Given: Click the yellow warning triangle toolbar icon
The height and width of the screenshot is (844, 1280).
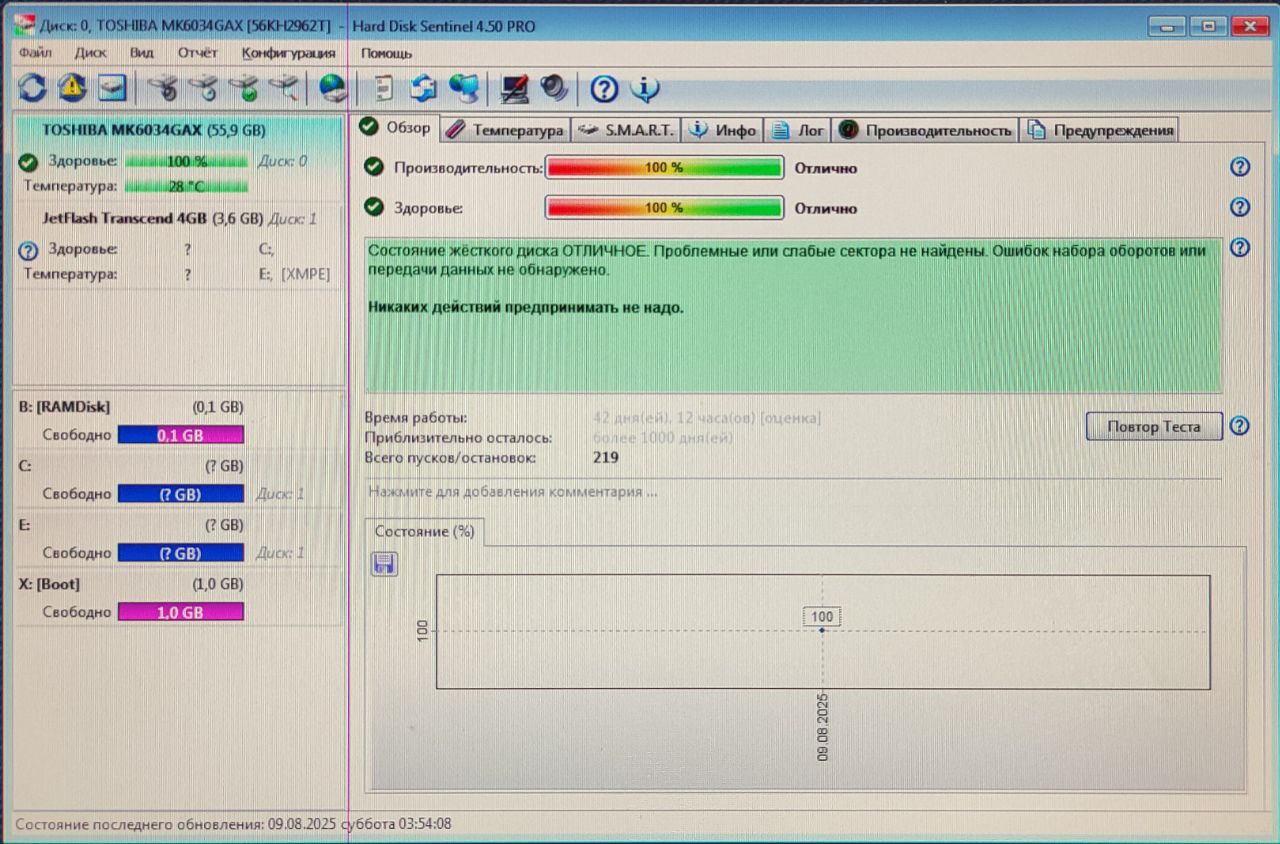Looking at the screenshot, I should click(x=72, y=89).
